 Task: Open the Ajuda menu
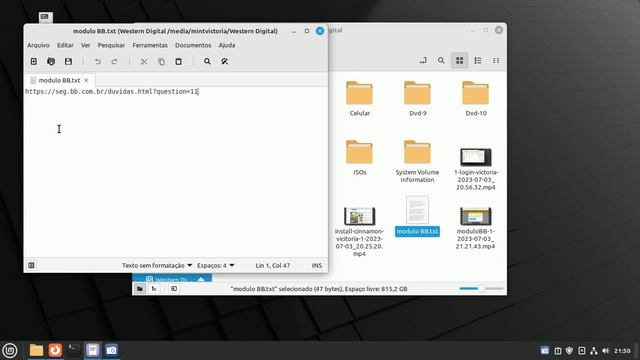point(227,45)
